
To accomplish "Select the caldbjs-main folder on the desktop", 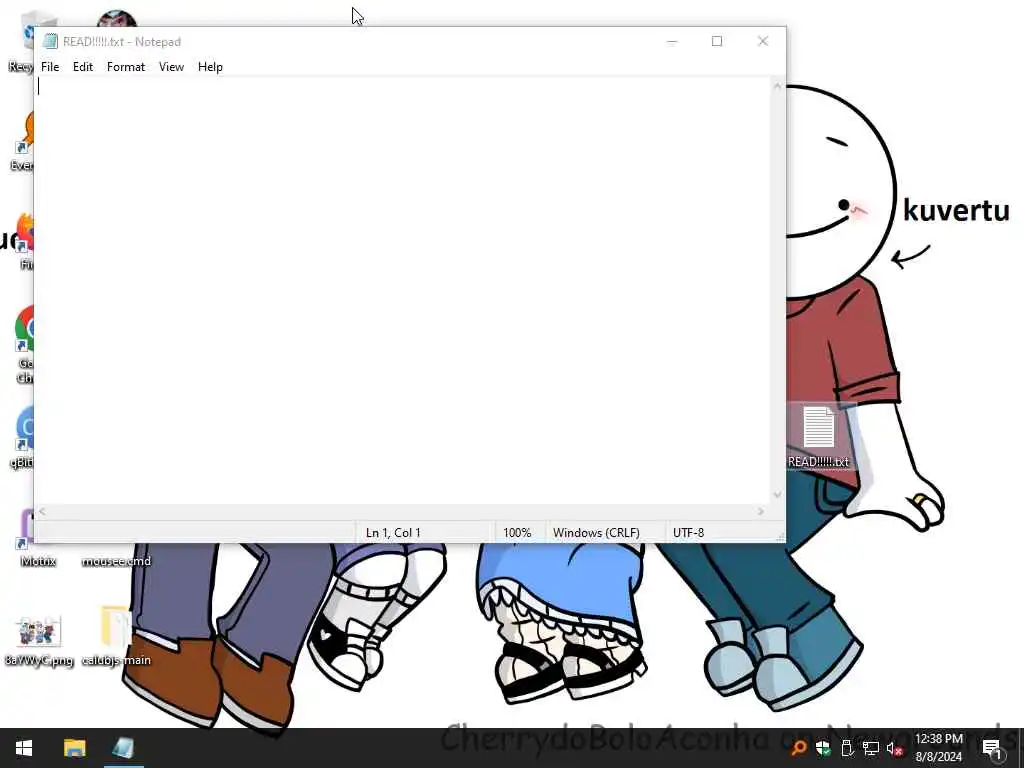I will [116, 637].
